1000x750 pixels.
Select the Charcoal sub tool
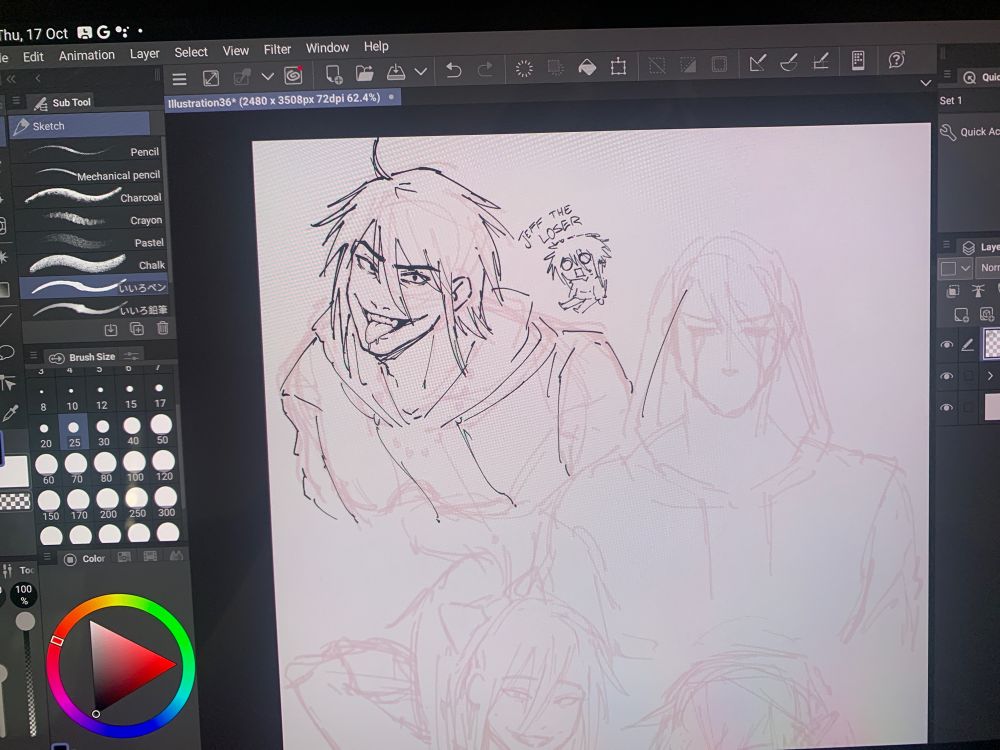point(89,196)
